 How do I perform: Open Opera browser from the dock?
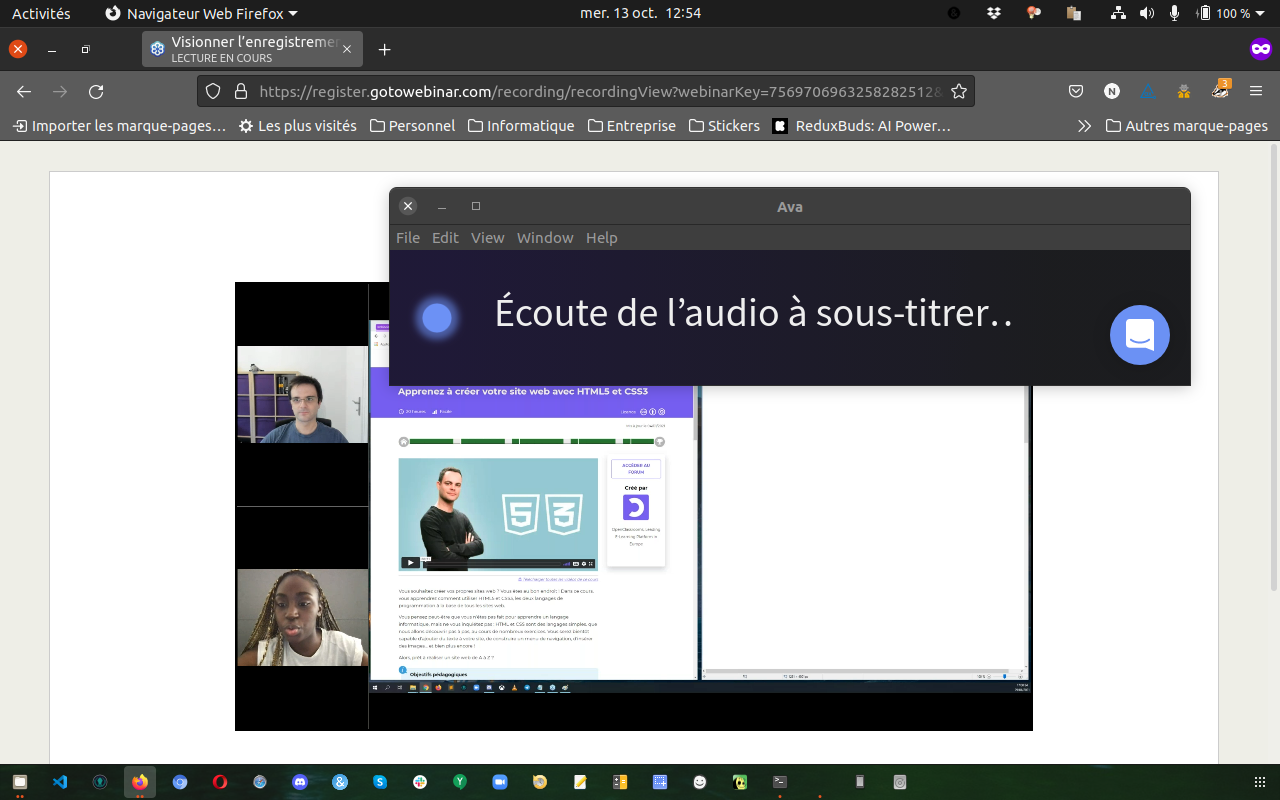click(220, 782)
